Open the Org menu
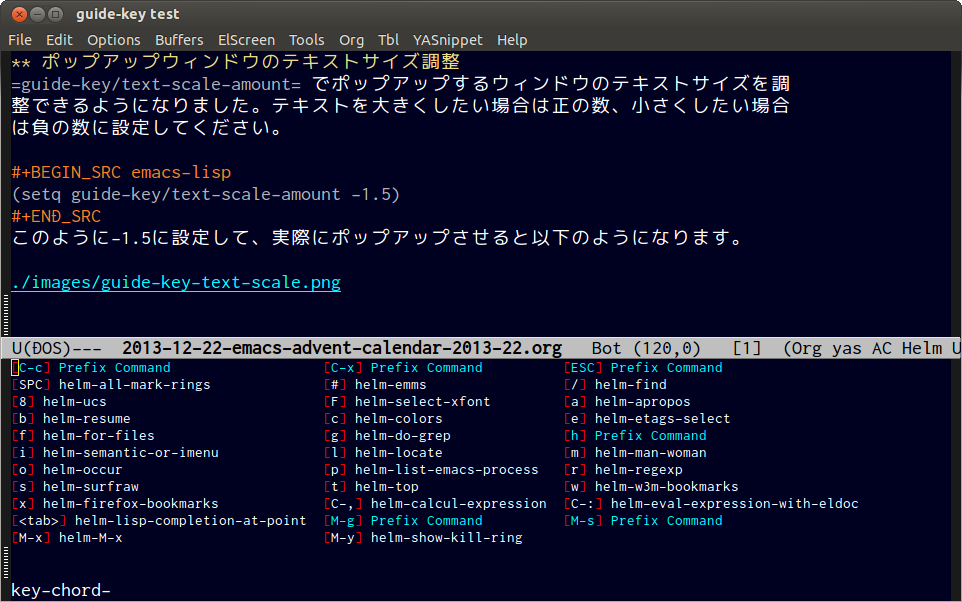Screen dimensions: 962x602 [x=351, y=40]
